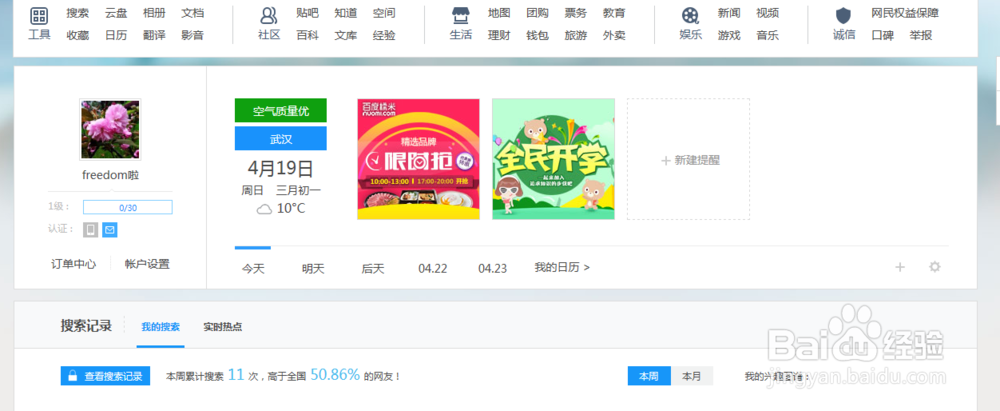
Task: Open the 知道 link
Action: 346,13
